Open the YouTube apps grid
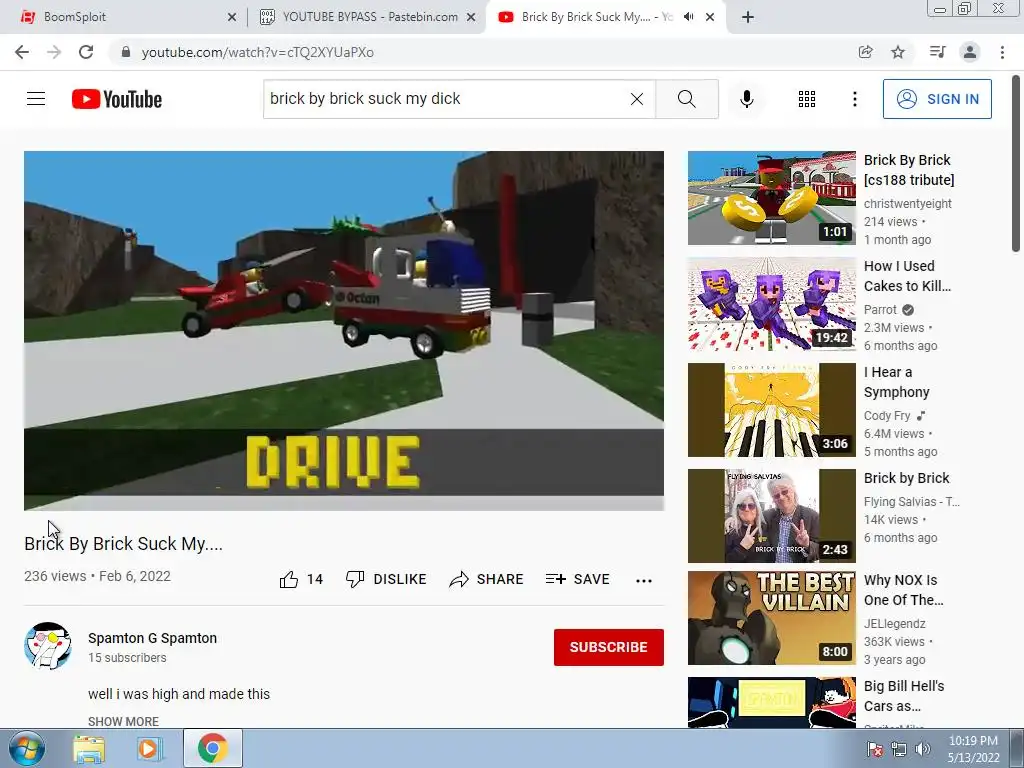1024x768 pixels. [x=807, y=99]
